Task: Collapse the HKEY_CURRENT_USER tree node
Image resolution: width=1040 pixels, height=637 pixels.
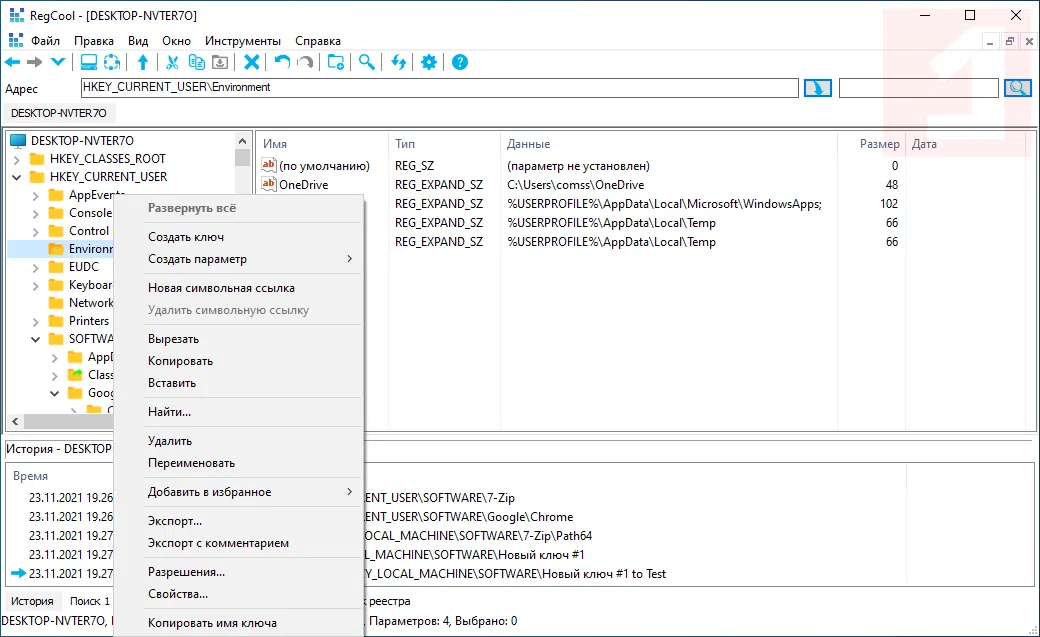Action: click(x=17, y=177)
